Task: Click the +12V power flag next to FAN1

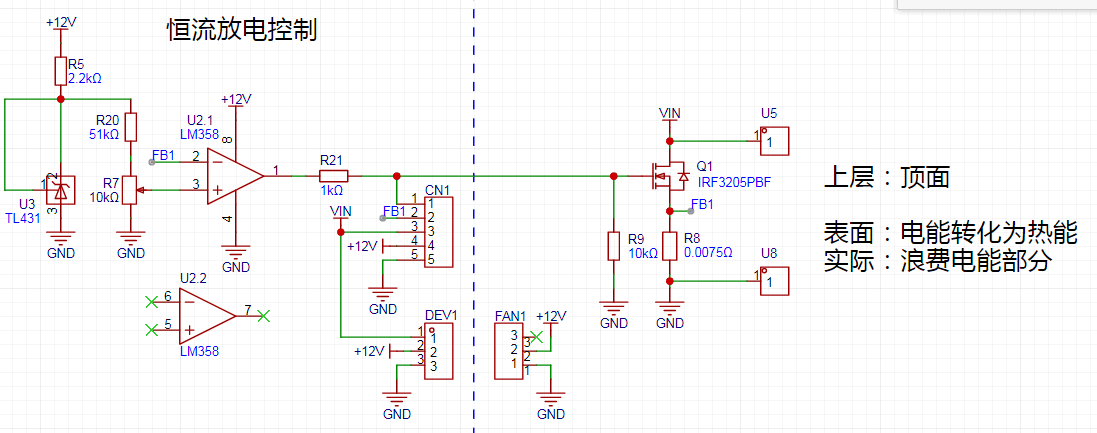Action: coord(551,319)
